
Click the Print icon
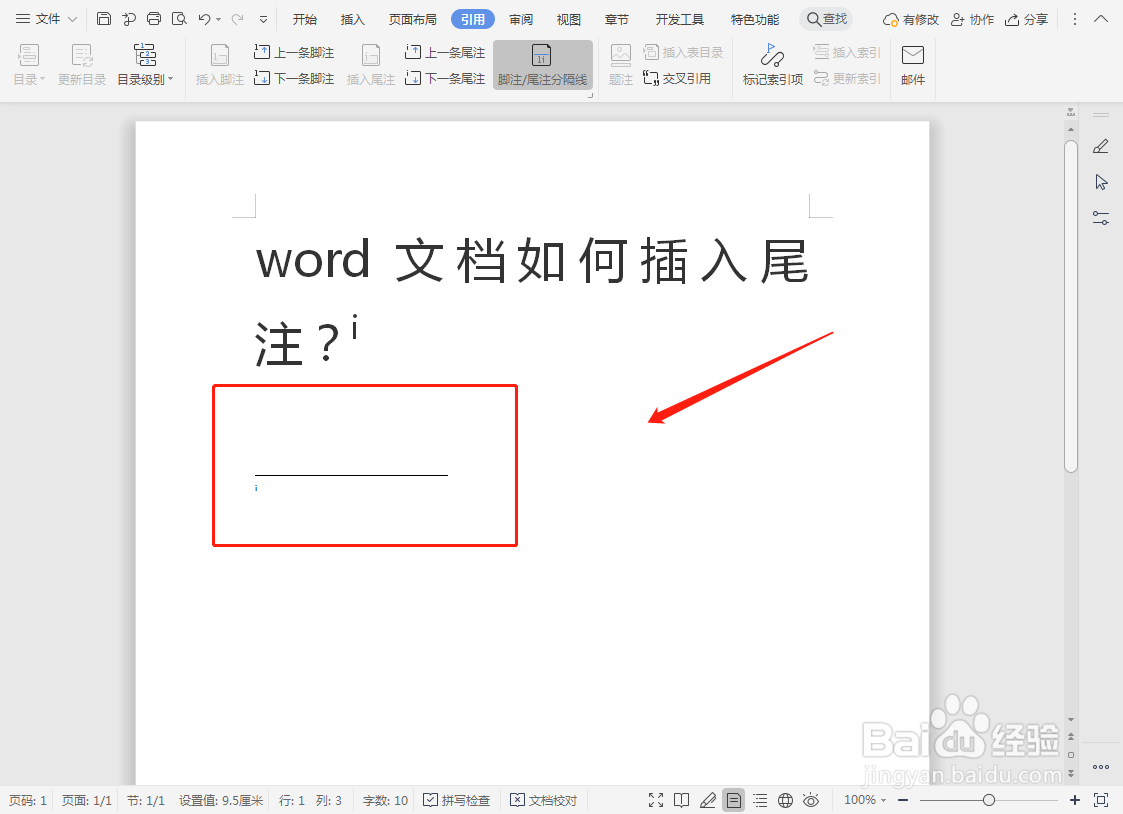[x=154, y=19]
